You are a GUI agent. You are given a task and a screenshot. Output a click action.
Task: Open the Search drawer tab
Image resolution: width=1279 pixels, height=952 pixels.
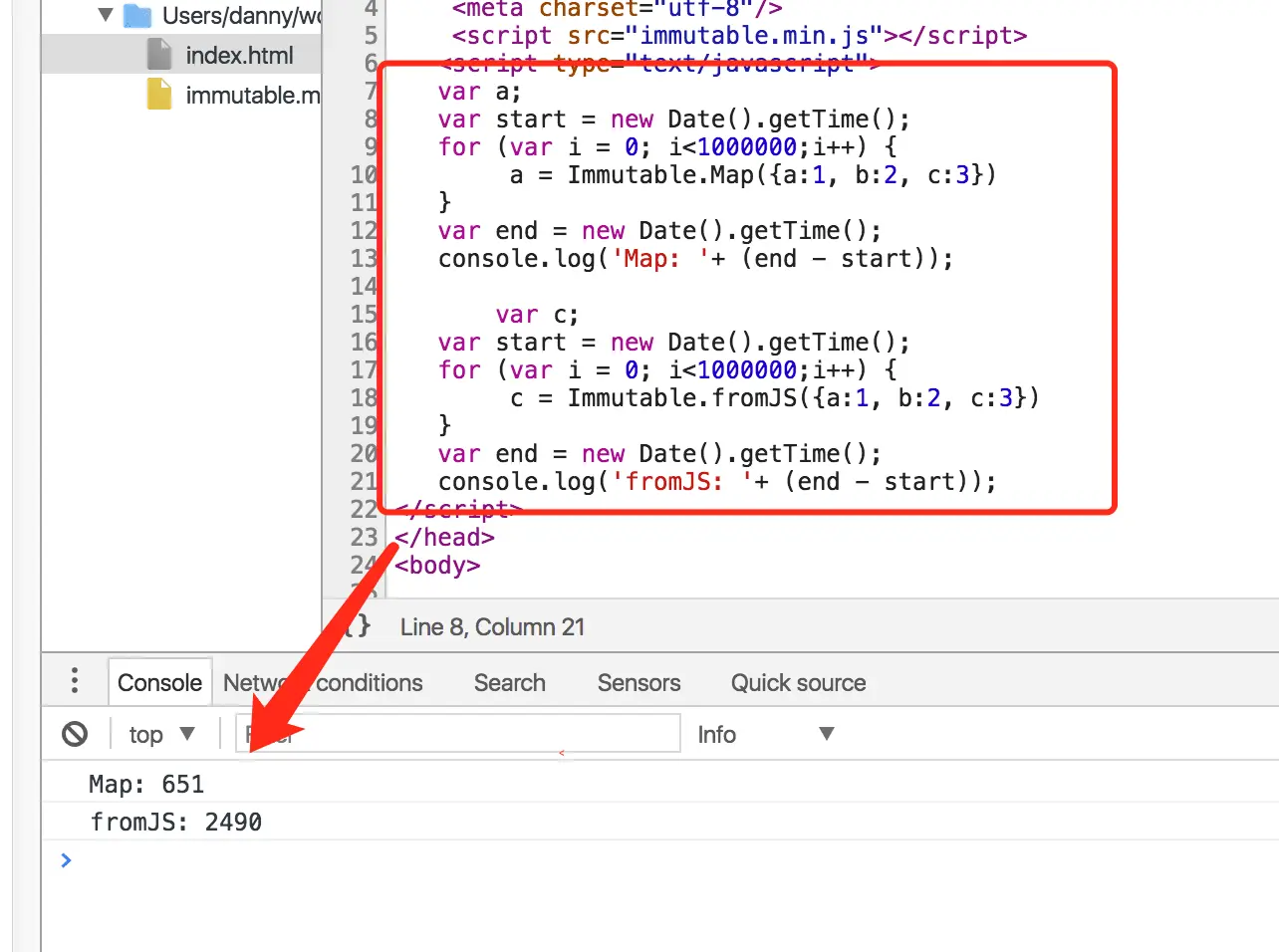click(x=510, y=682)
